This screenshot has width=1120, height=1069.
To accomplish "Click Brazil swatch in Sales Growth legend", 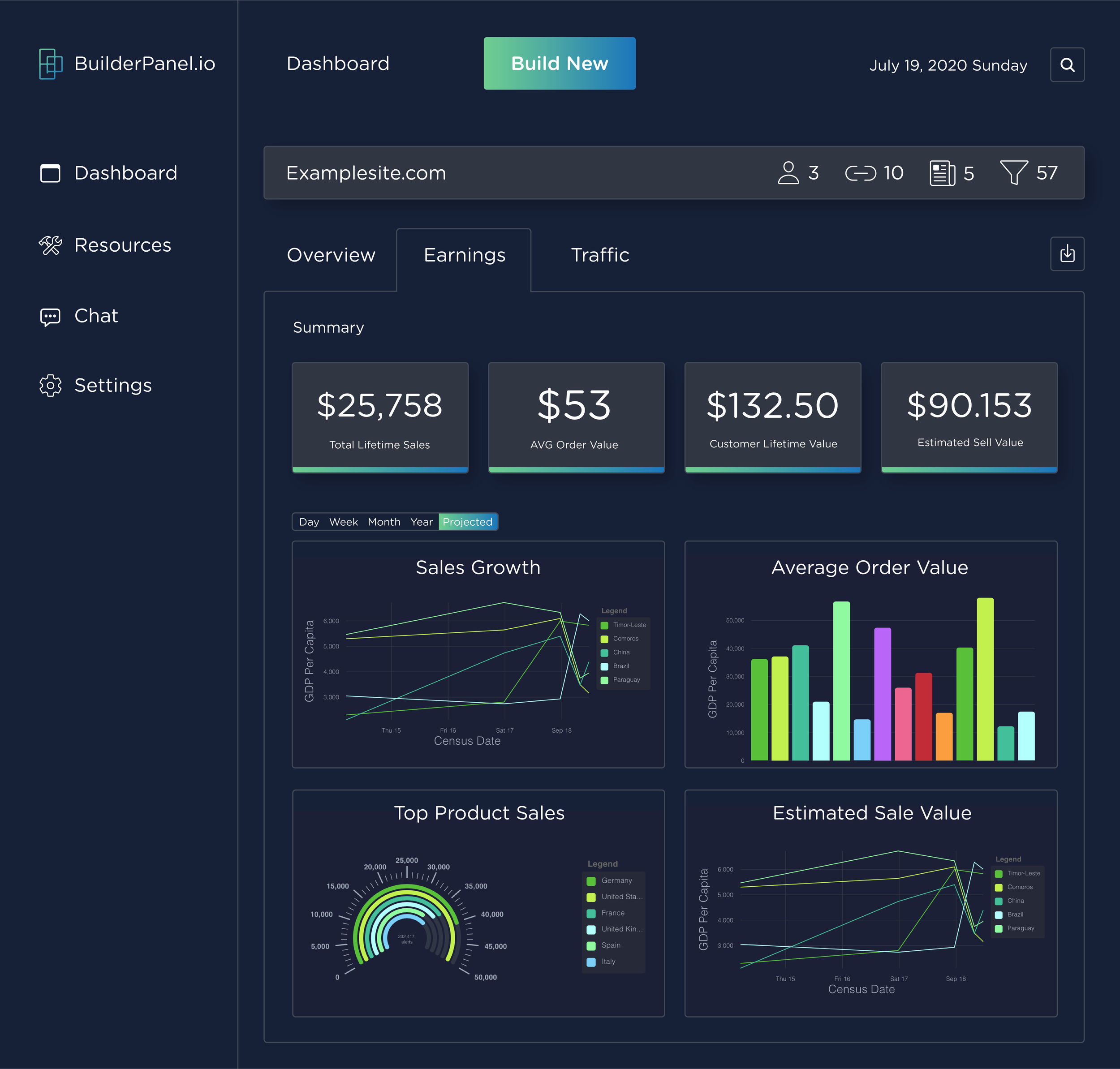I will [604, 667].
